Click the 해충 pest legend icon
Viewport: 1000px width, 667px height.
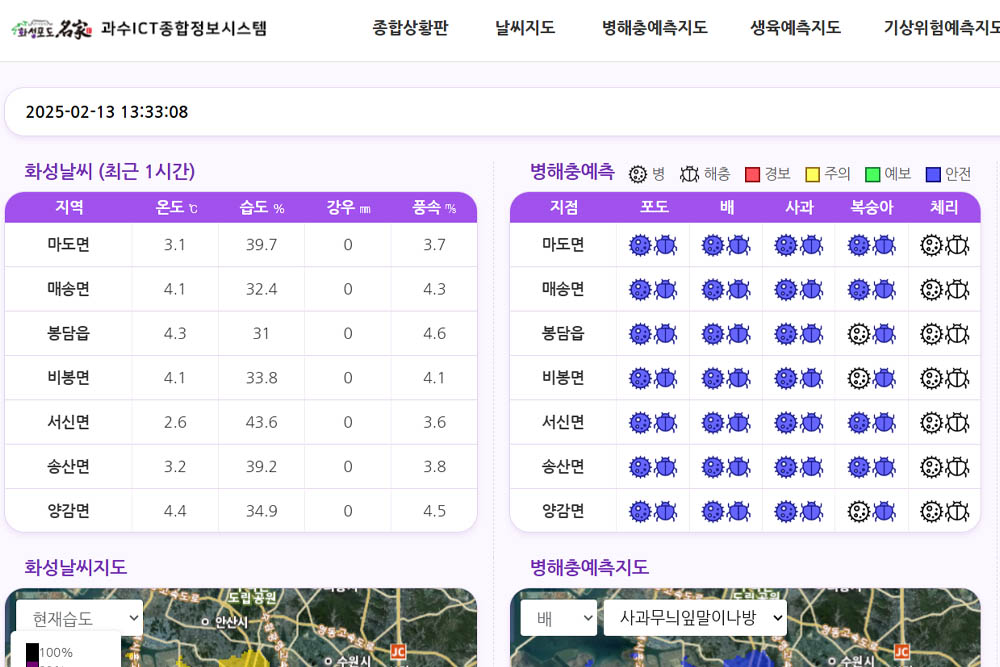pyautogui.click(x=690, y=174)
